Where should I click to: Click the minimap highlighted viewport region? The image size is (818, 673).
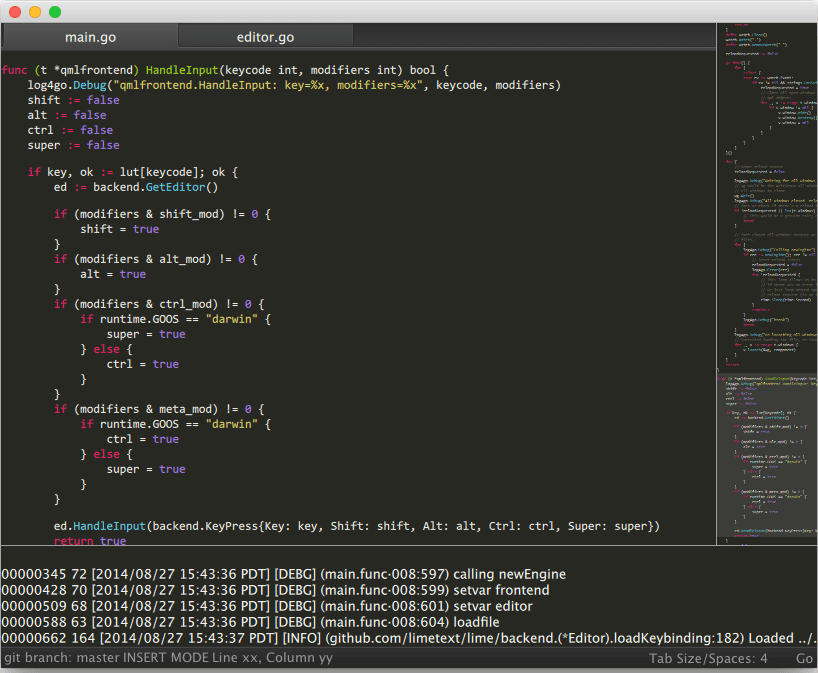[x=767, y=455]
